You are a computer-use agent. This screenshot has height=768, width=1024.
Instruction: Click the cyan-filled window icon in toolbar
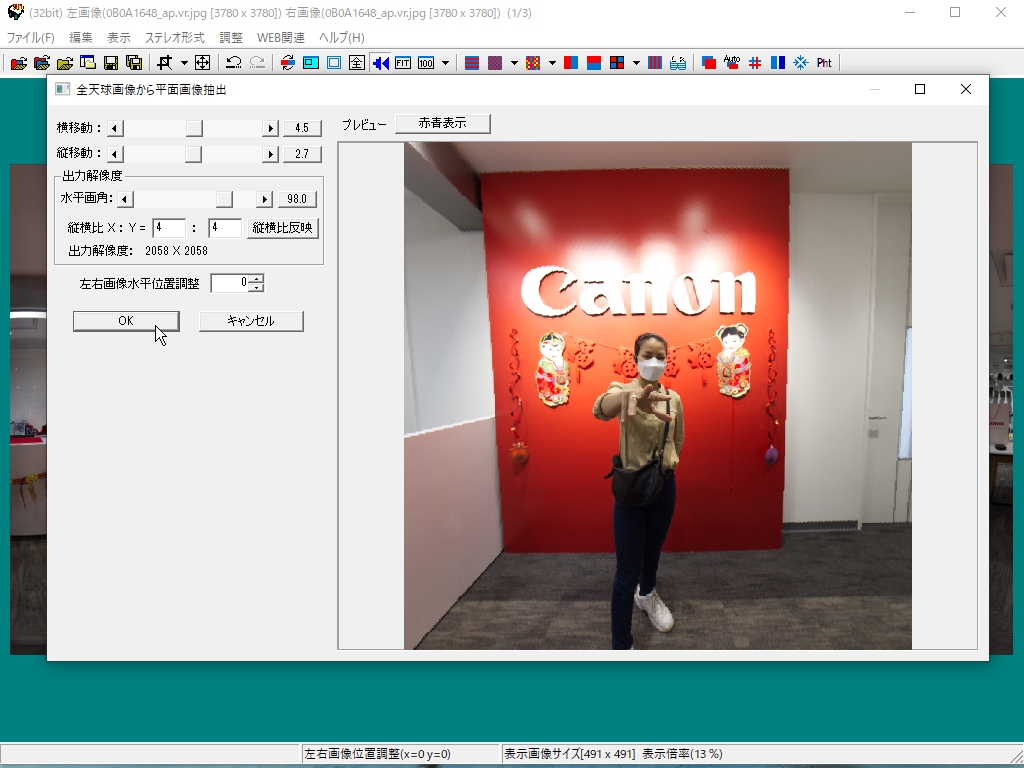tap(311, 63)
